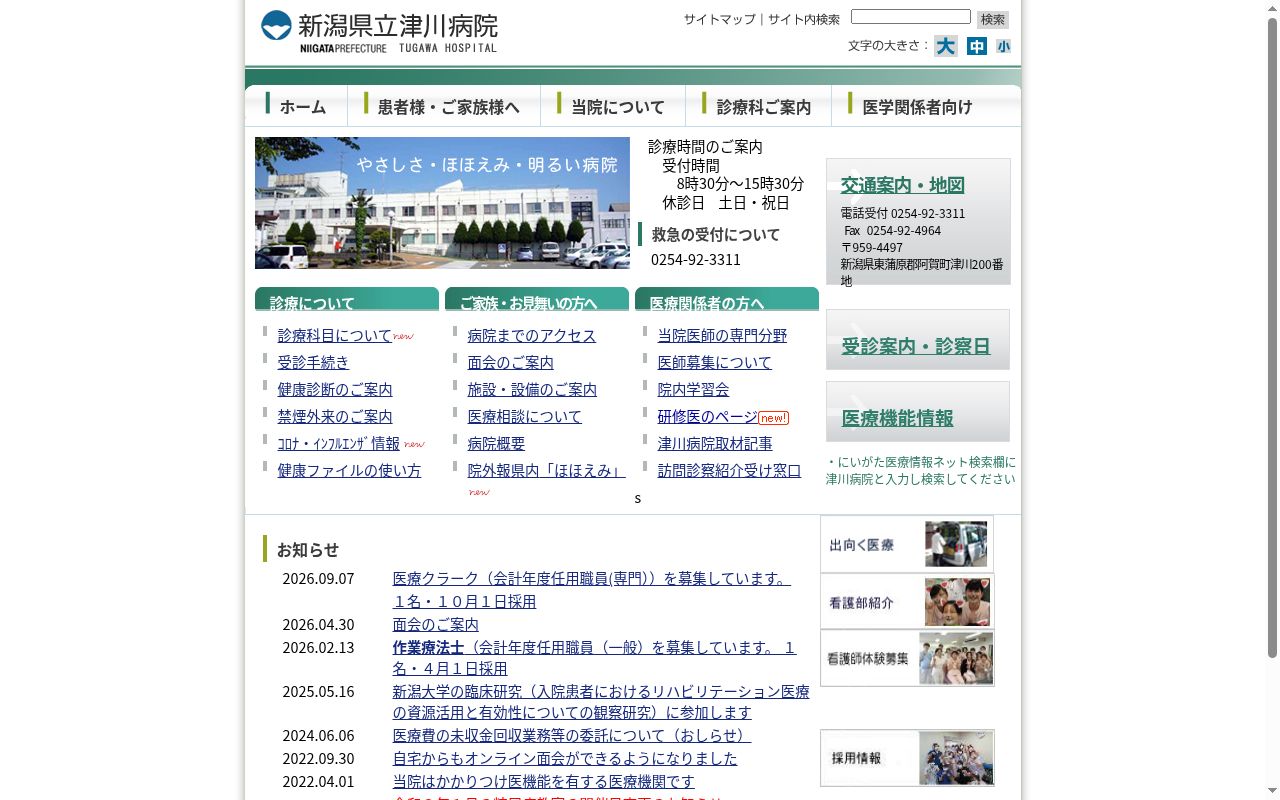1280x800 pixels.
Task: Open 医師募集について link
Action: [x=715, y=362]
